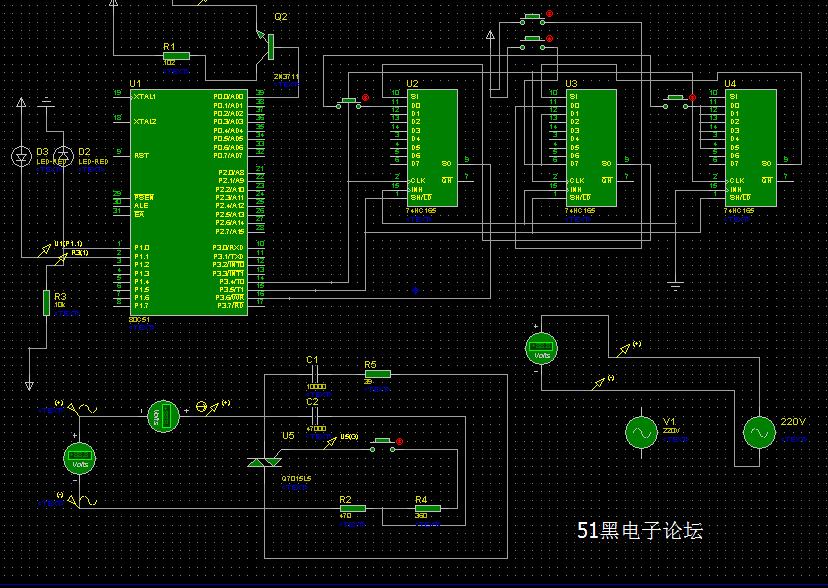Click the U4 reference label

pyautogui.click(x=730, y=83)
